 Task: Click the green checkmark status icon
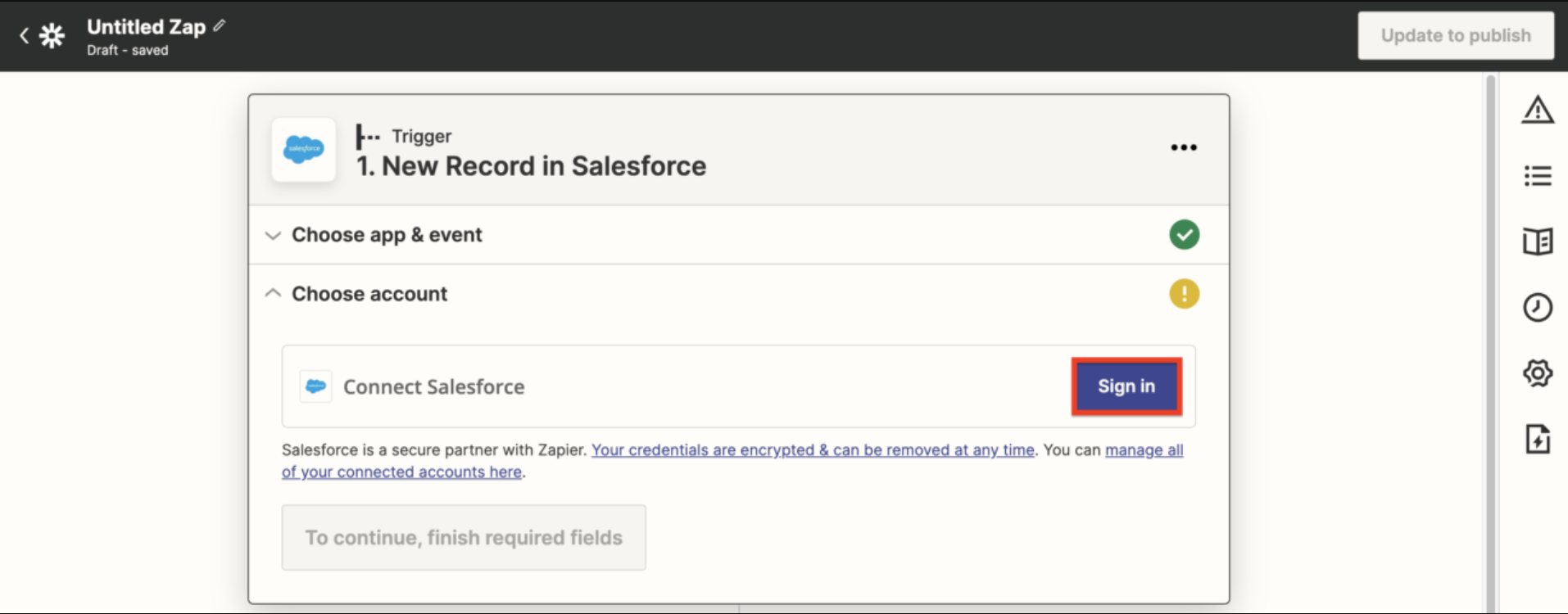click(1184, 235)
